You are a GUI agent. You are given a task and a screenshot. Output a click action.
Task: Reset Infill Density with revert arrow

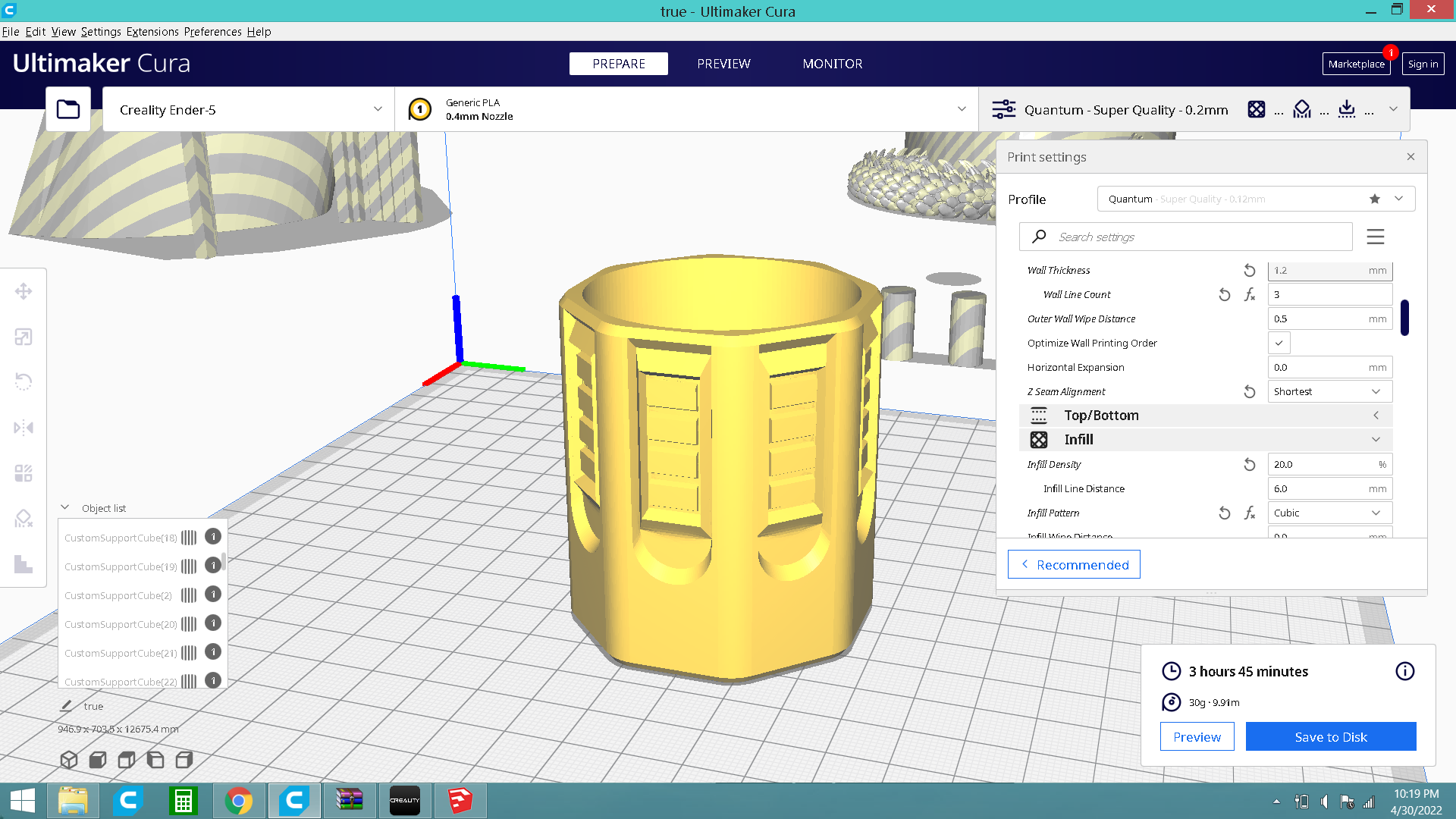pyautogui.click(x=1250, y=465)
